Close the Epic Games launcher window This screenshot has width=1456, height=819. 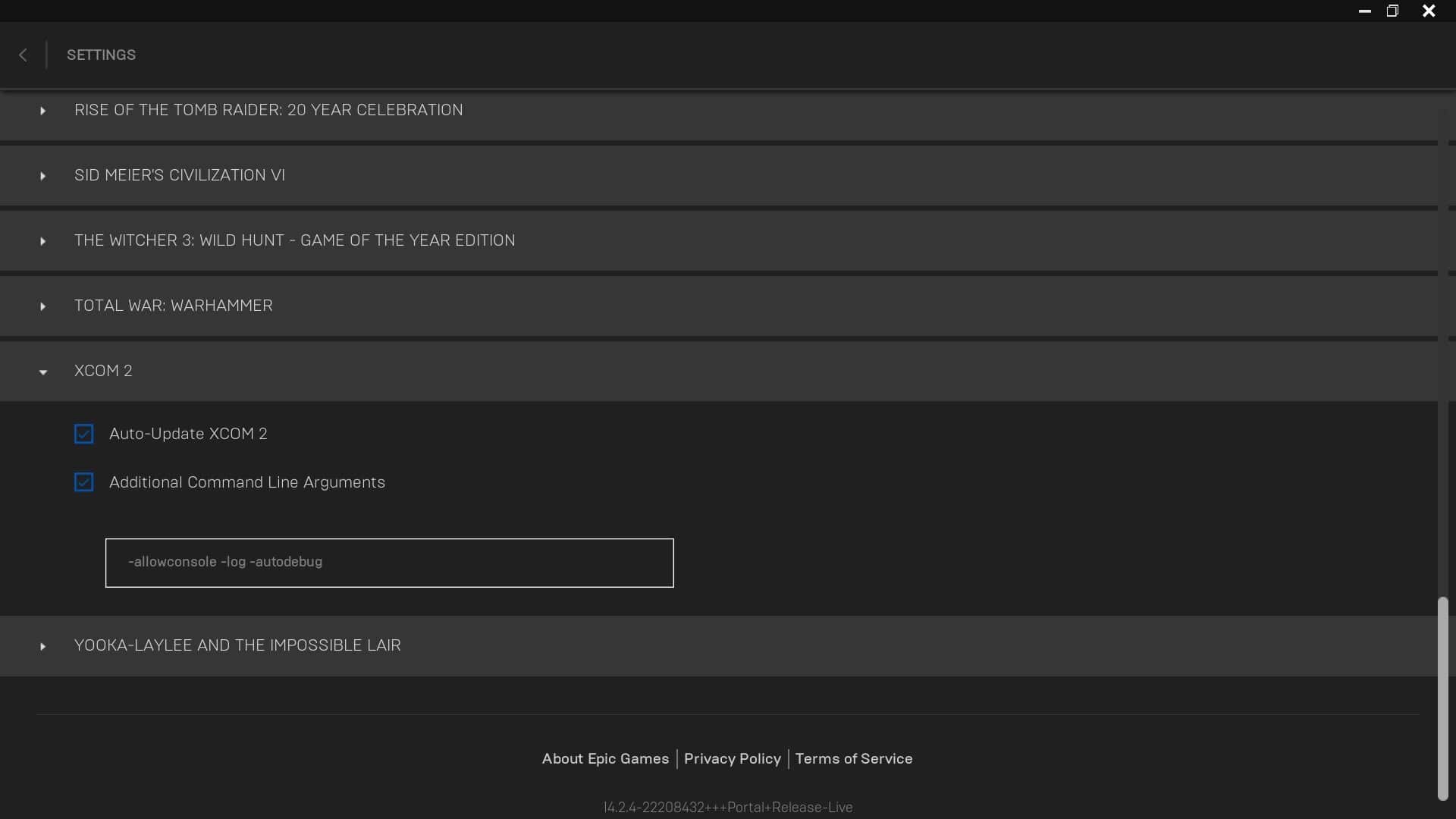tap(1429, 11)
